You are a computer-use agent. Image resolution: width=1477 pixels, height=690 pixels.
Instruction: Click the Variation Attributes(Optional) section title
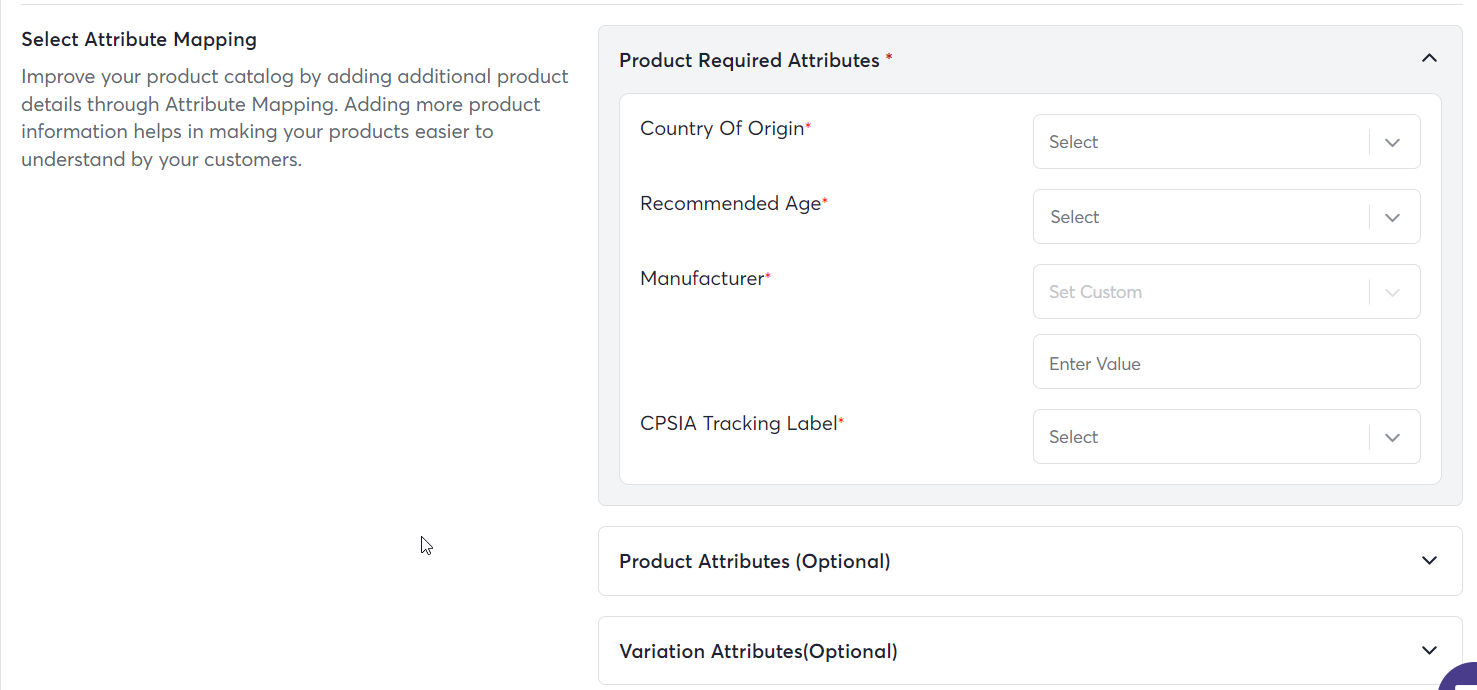[758, 651]
